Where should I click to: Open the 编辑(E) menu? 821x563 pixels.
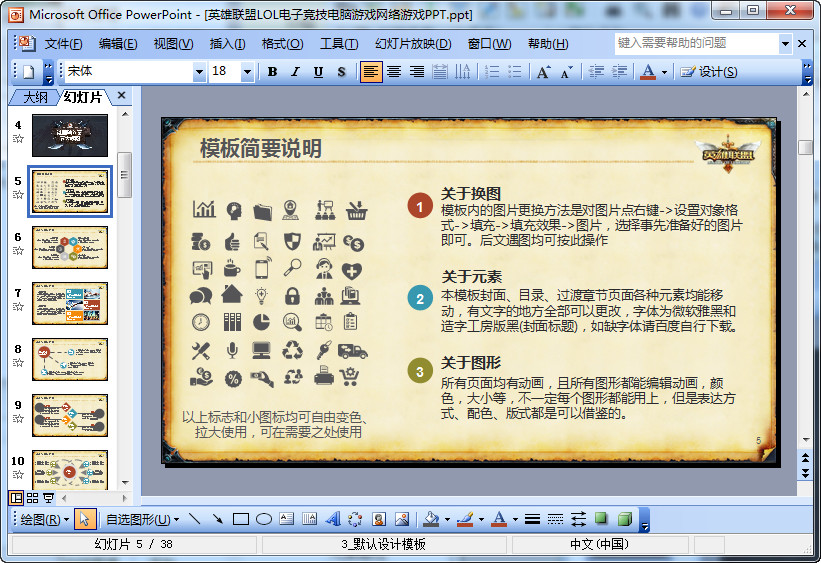point(118,44)
